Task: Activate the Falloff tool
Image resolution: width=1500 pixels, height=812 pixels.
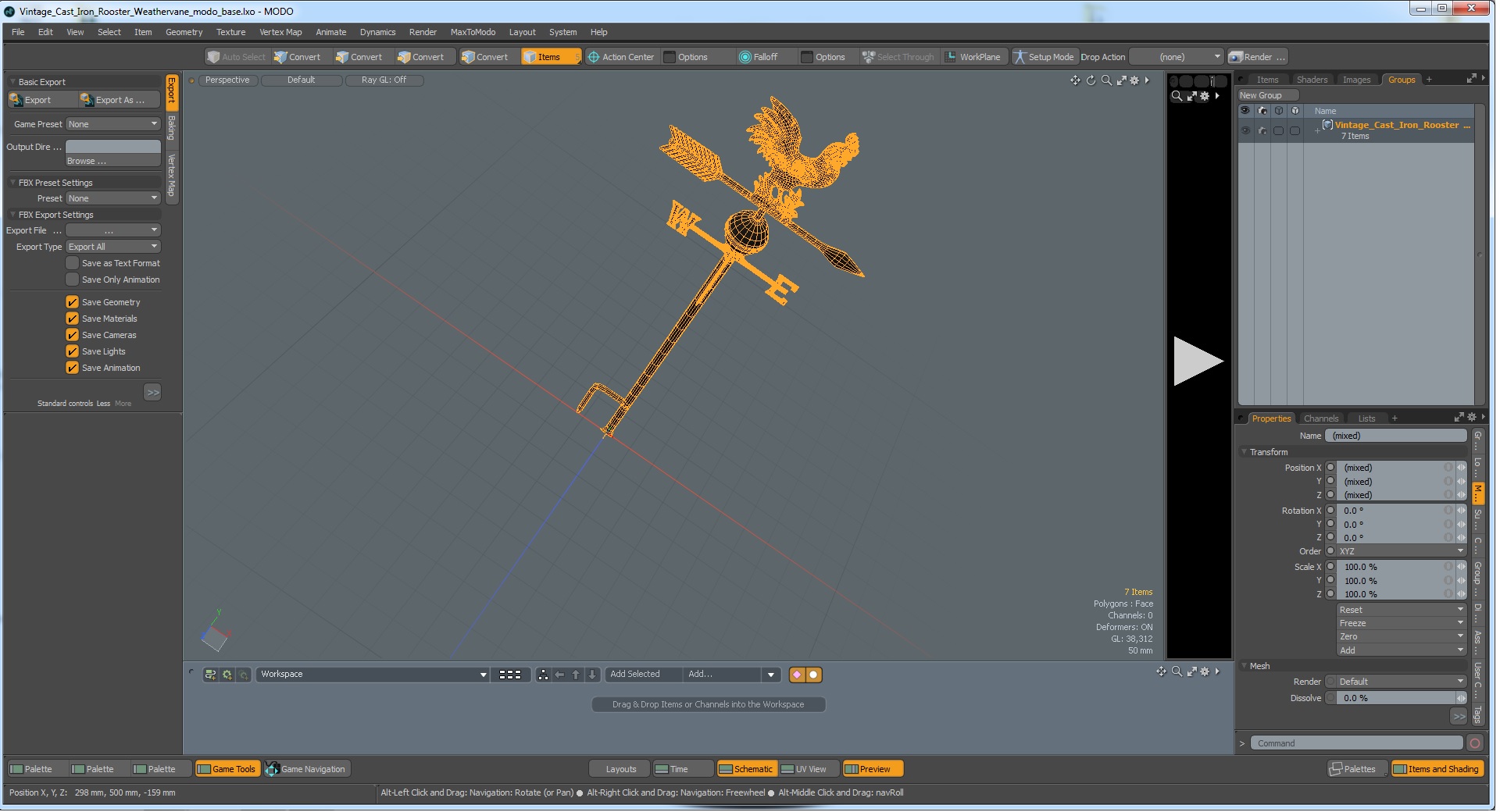Action: (x=758, y=57)
